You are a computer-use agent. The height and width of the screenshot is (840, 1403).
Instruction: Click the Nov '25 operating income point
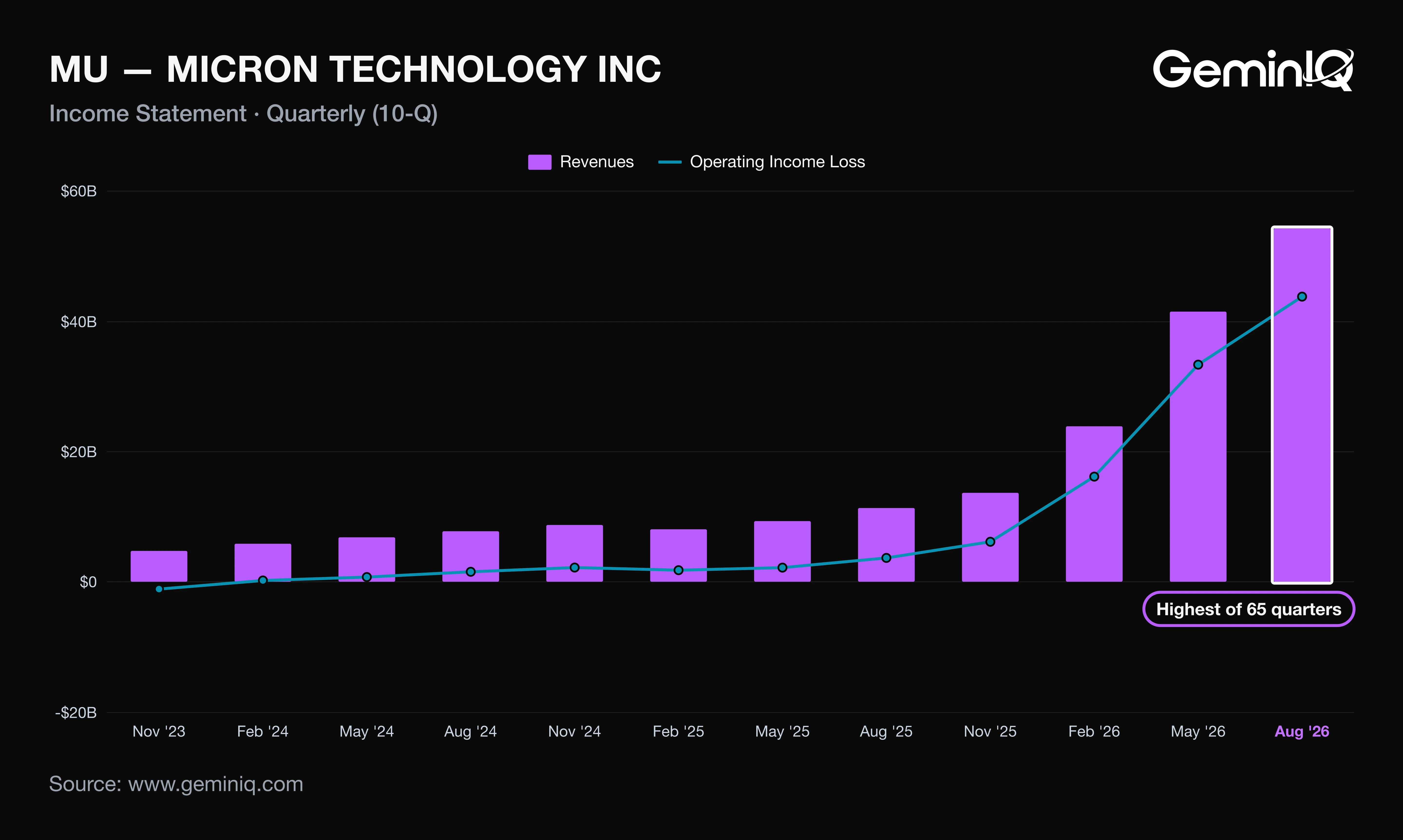990,542
